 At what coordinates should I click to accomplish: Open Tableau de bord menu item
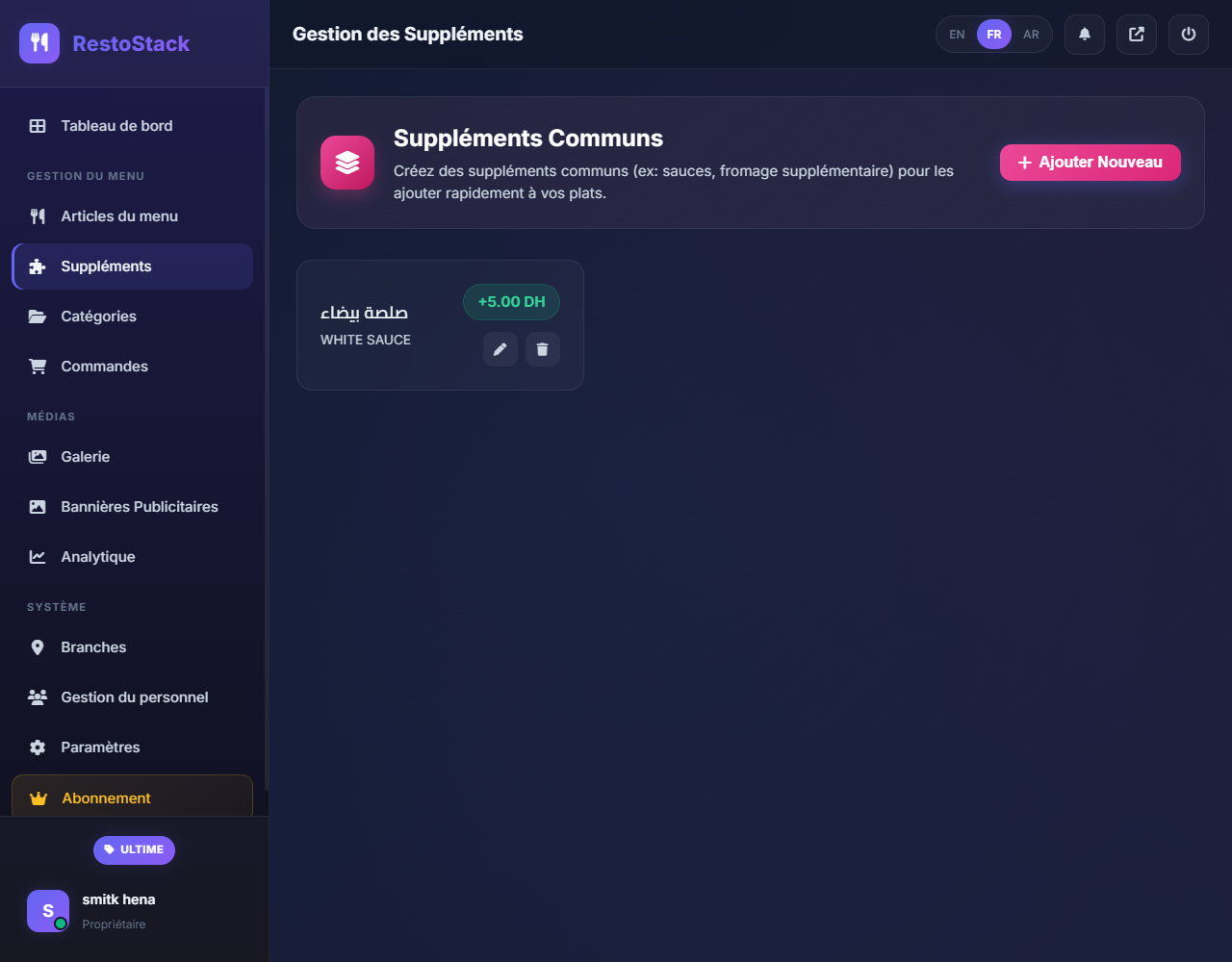coord(116,126)
